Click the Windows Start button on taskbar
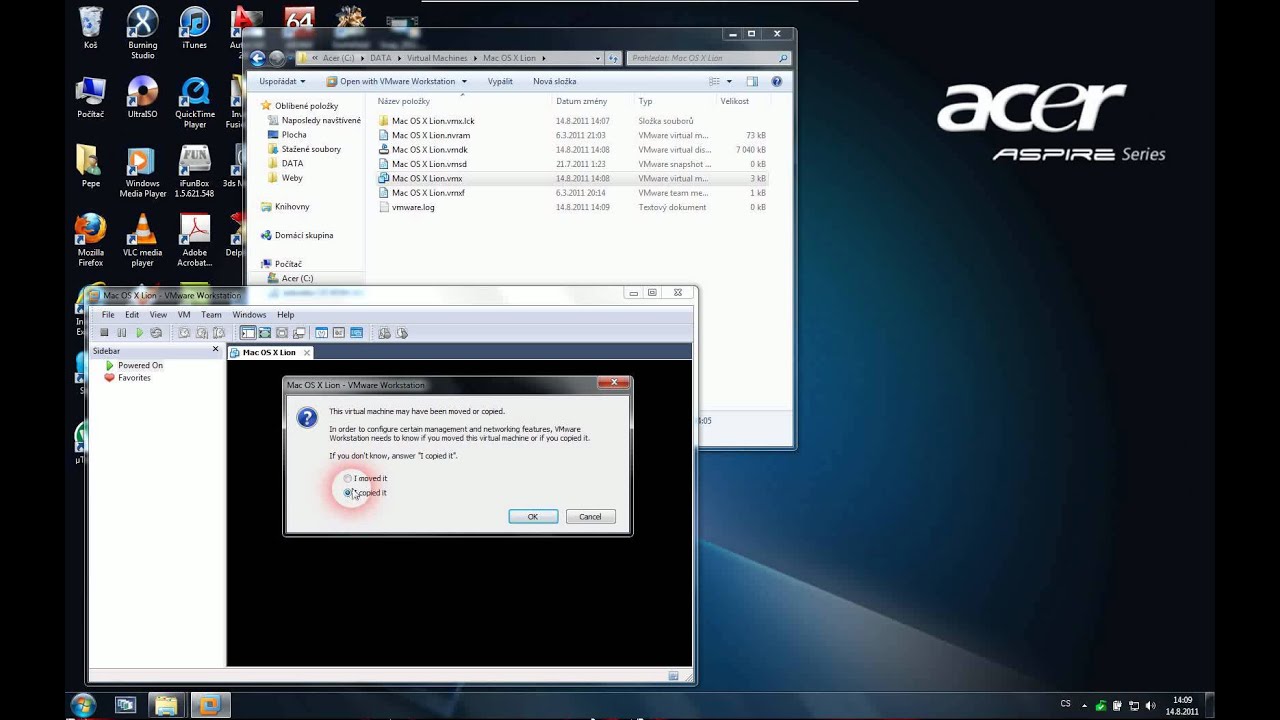 pos(83,705)
